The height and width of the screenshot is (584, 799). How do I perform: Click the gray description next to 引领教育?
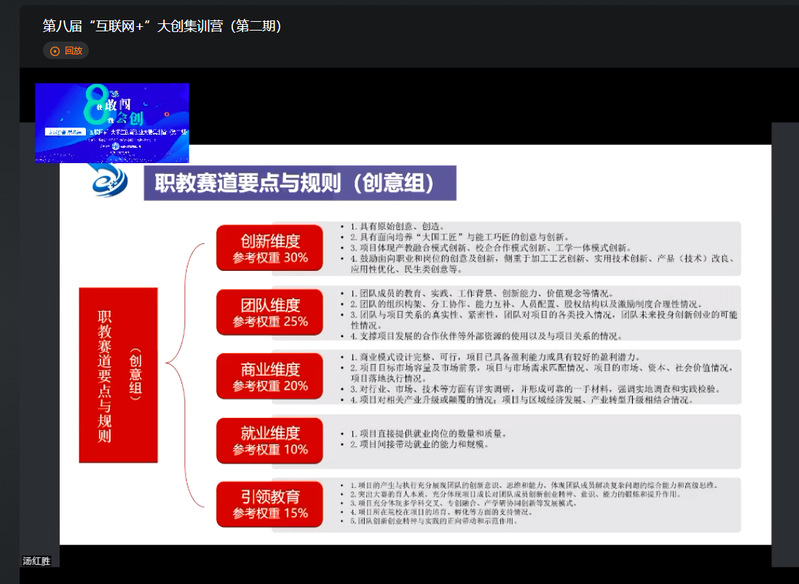[538, 504]
